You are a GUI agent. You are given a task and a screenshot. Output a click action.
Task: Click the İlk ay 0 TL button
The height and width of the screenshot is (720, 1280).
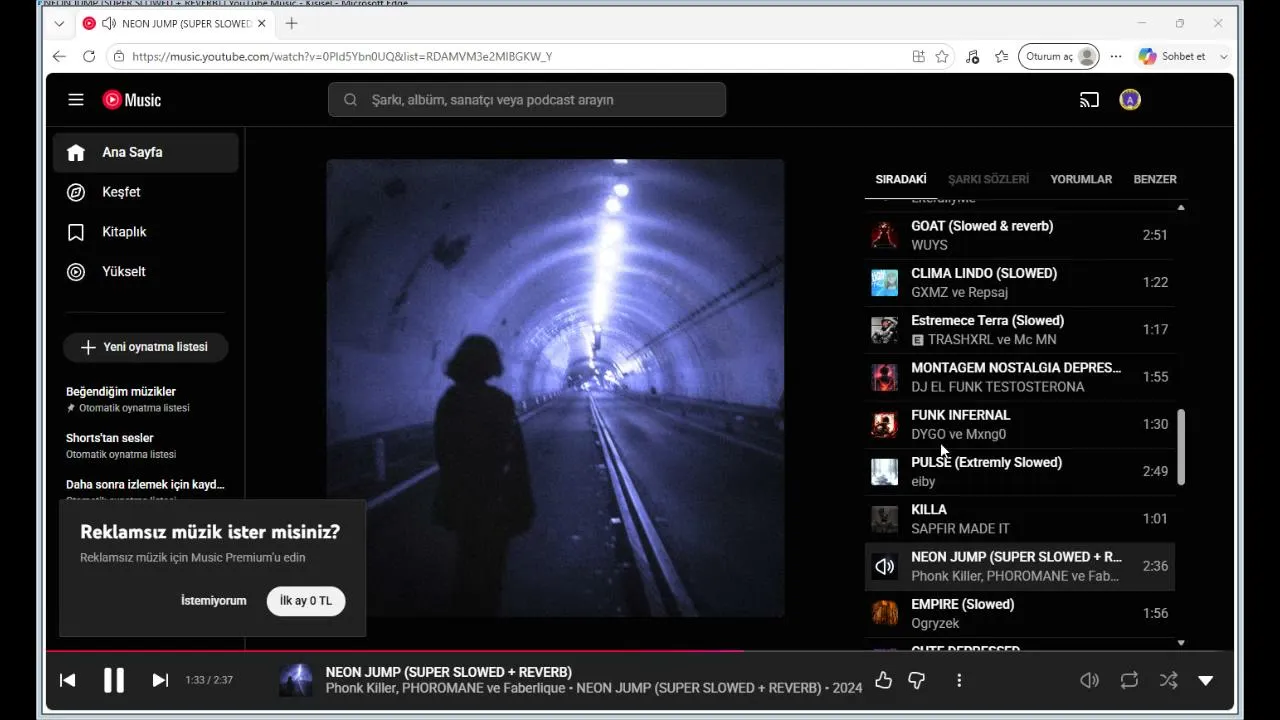pyautogui.click(x=306, y=601)
